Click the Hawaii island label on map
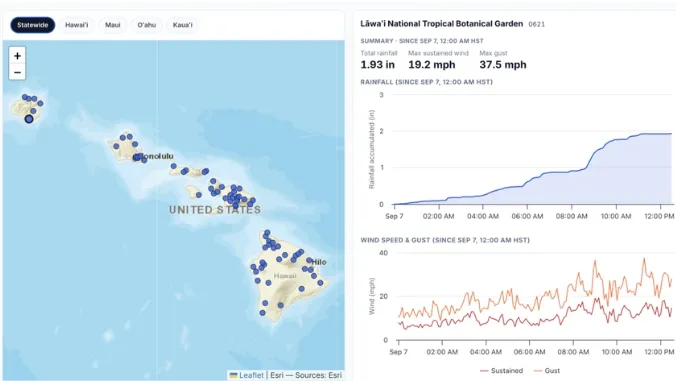The height and width of the screenshot is (381, 676). tap(285, 276)
